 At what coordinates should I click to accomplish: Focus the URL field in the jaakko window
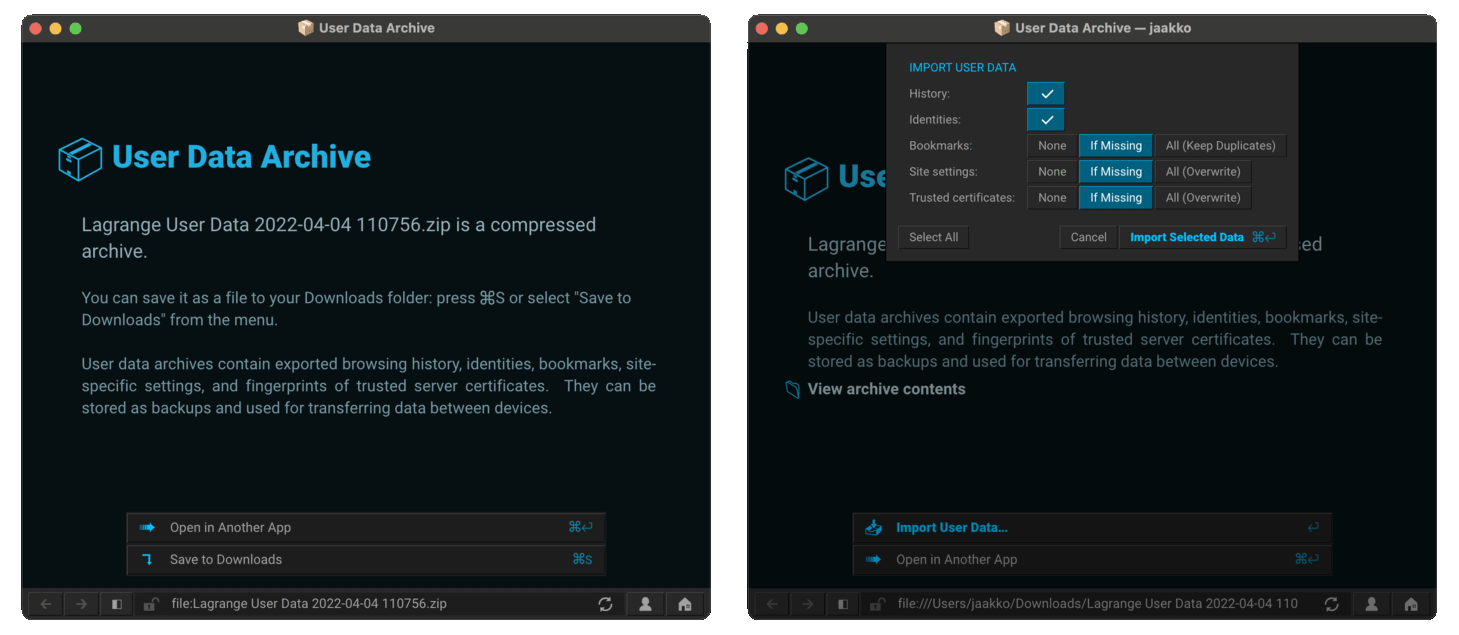pyautogui.click(x=1103, y=604)
